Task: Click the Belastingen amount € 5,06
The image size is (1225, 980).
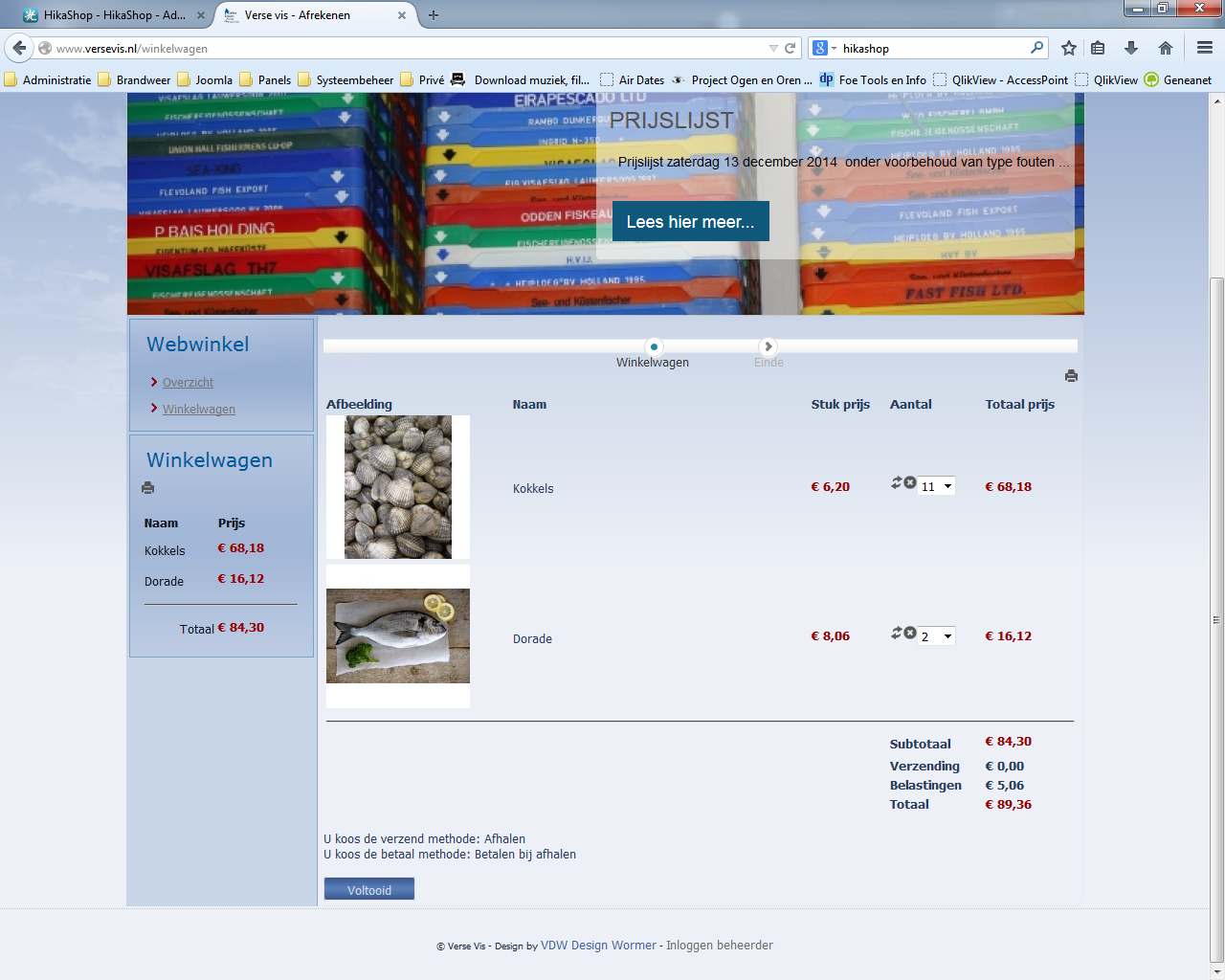Action: coord(1005,786)
